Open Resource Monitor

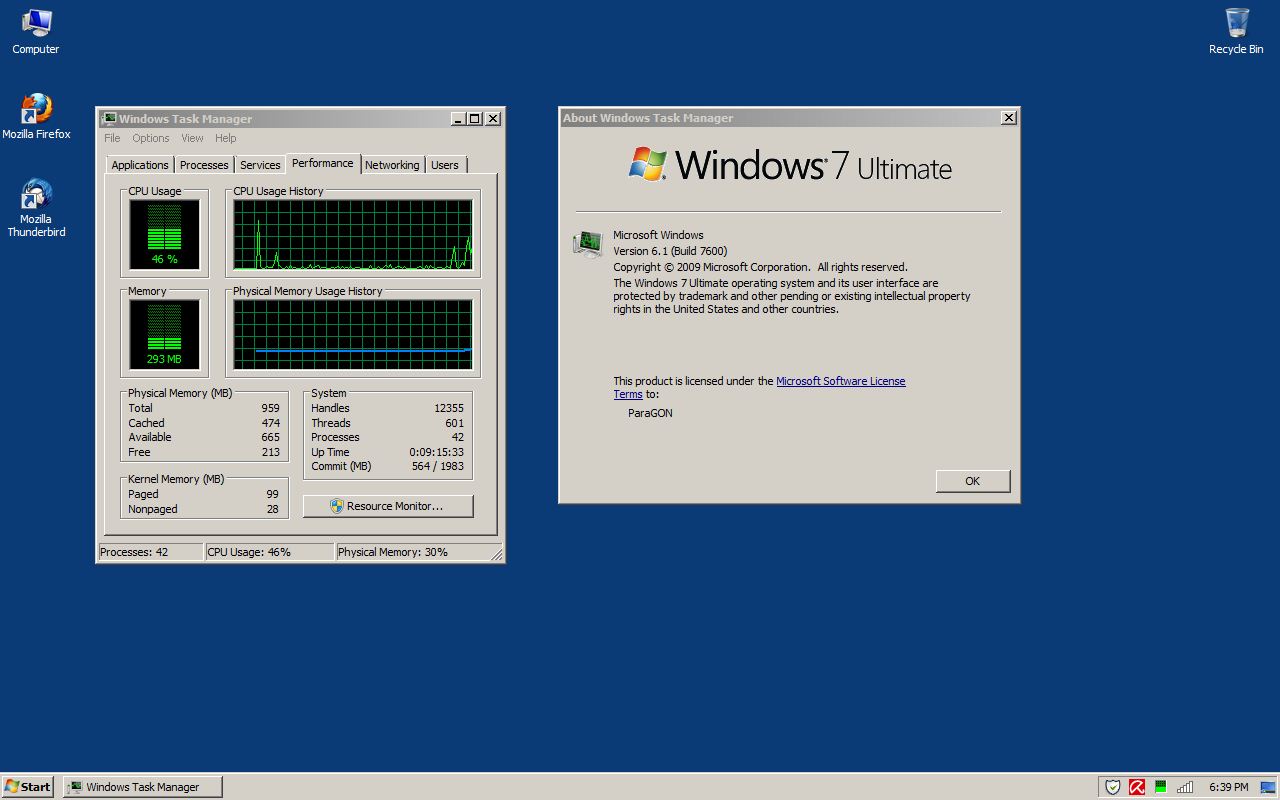[388, 506]
